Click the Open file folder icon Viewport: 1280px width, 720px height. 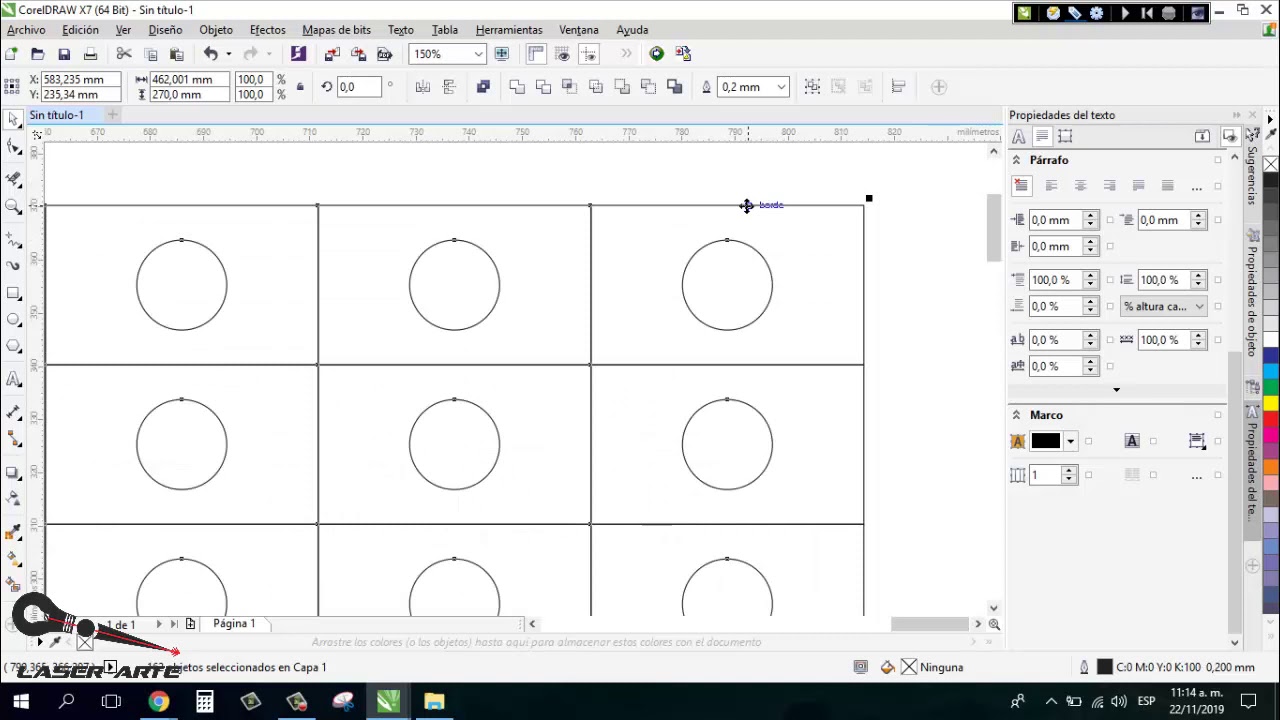(37, 54)
